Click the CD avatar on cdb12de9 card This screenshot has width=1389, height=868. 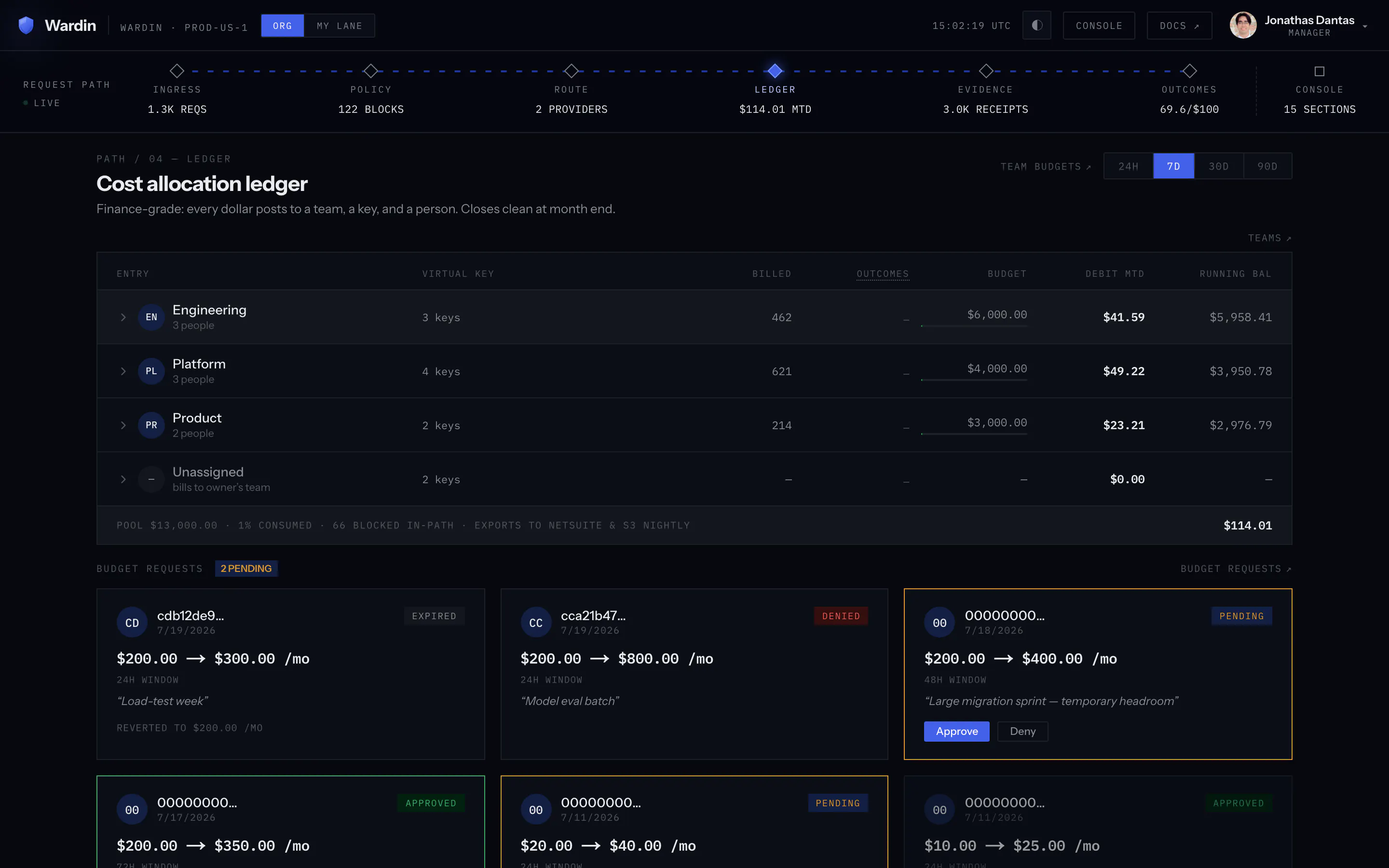pos(132,622)
